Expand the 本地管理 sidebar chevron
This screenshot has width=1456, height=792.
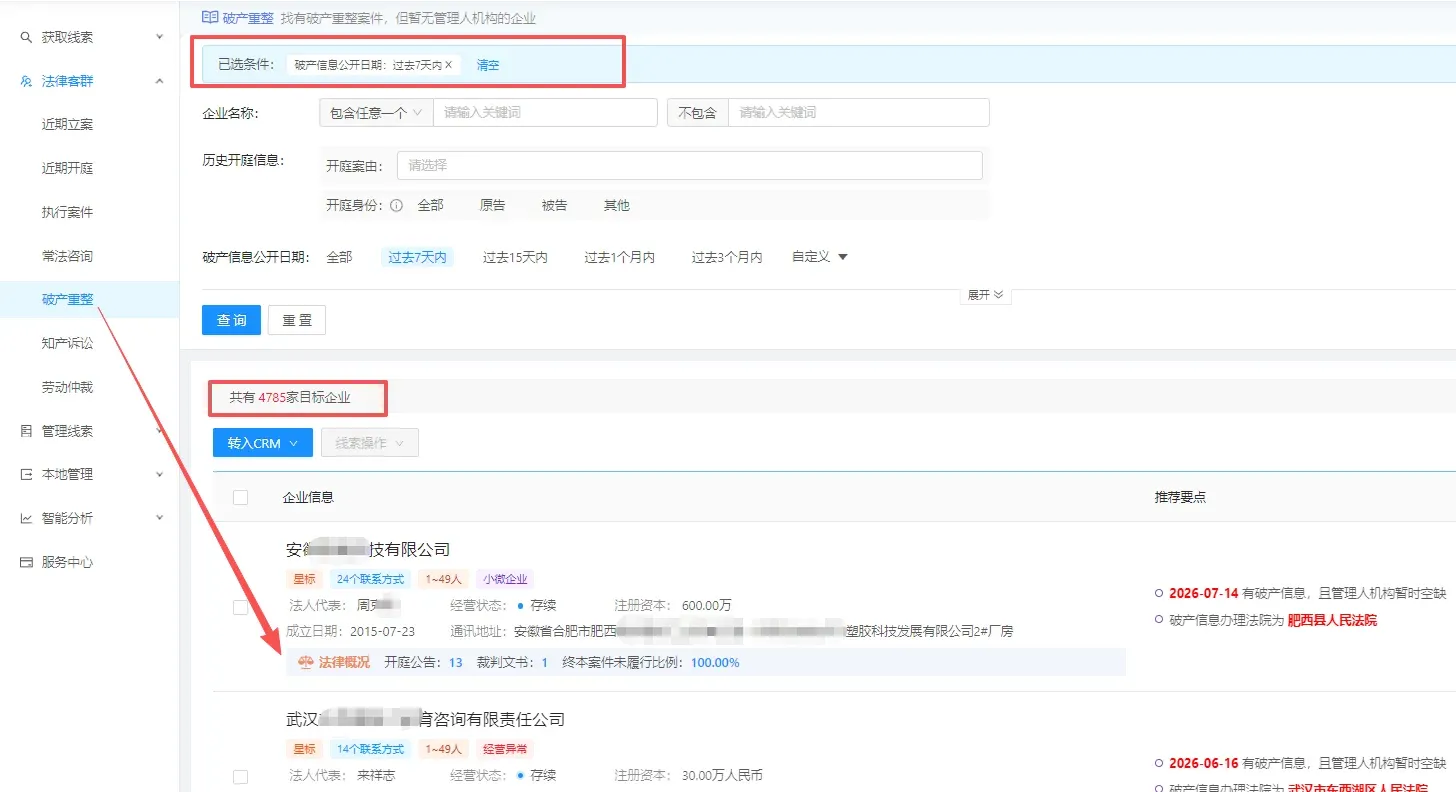pos(160,474)
